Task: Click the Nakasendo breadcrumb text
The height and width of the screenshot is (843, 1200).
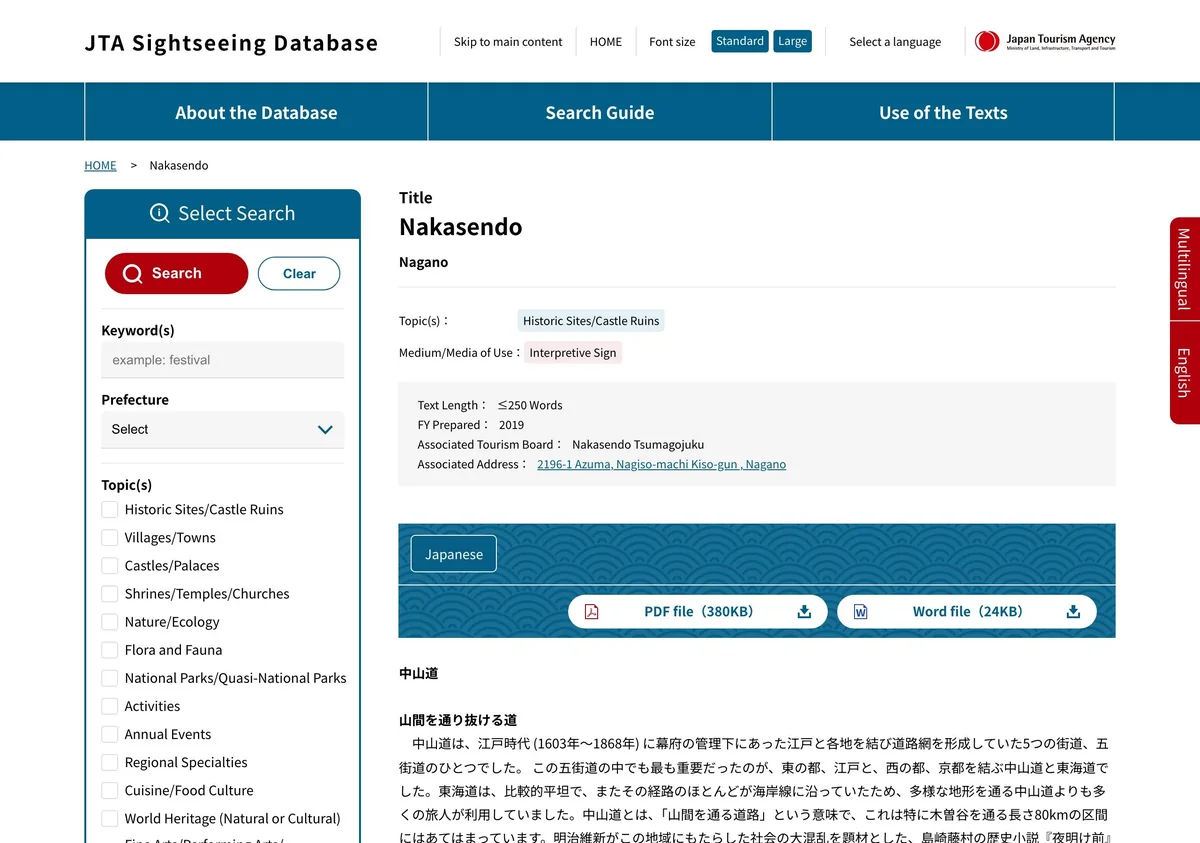Action: coord(179,165)
